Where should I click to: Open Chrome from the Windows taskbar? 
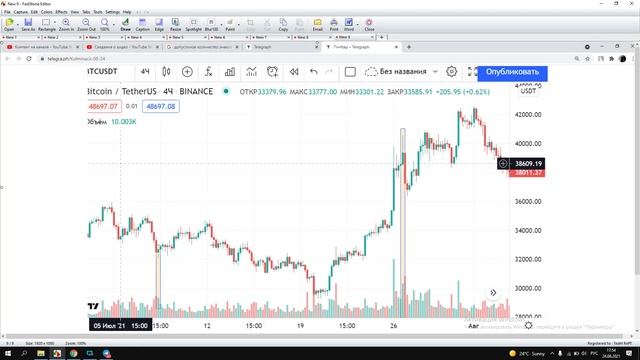(73, 353)
